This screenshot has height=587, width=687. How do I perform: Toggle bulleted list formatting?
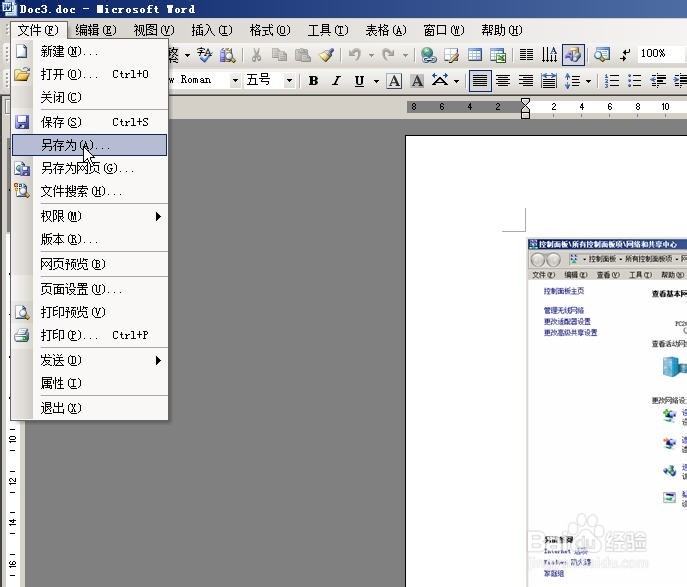[x=635, y=81]
